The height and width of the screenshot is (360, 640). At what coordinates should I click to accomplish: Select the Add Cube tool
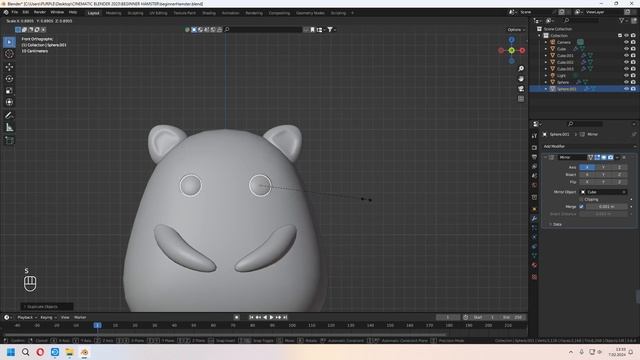point(9,140)
